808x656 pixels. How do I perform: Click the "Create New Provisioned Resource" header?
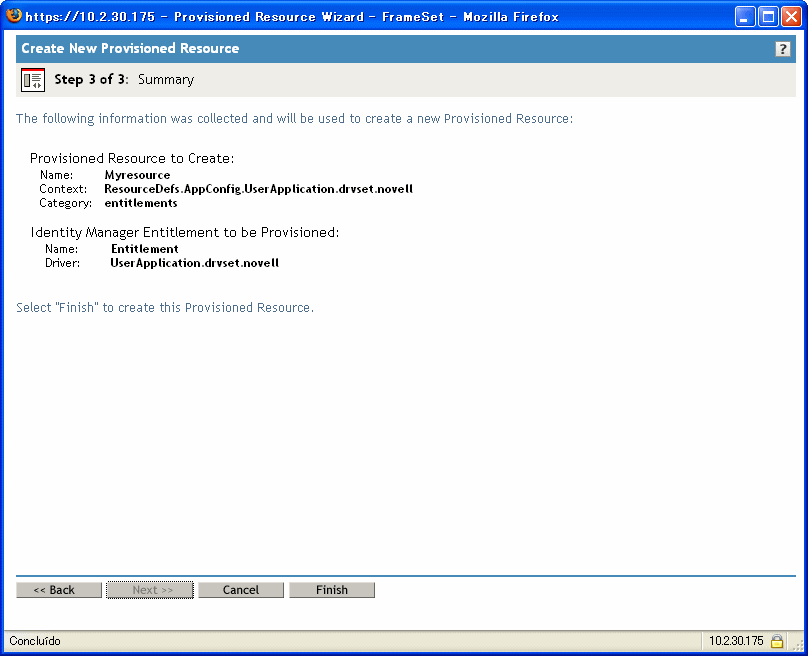(130, 48)
